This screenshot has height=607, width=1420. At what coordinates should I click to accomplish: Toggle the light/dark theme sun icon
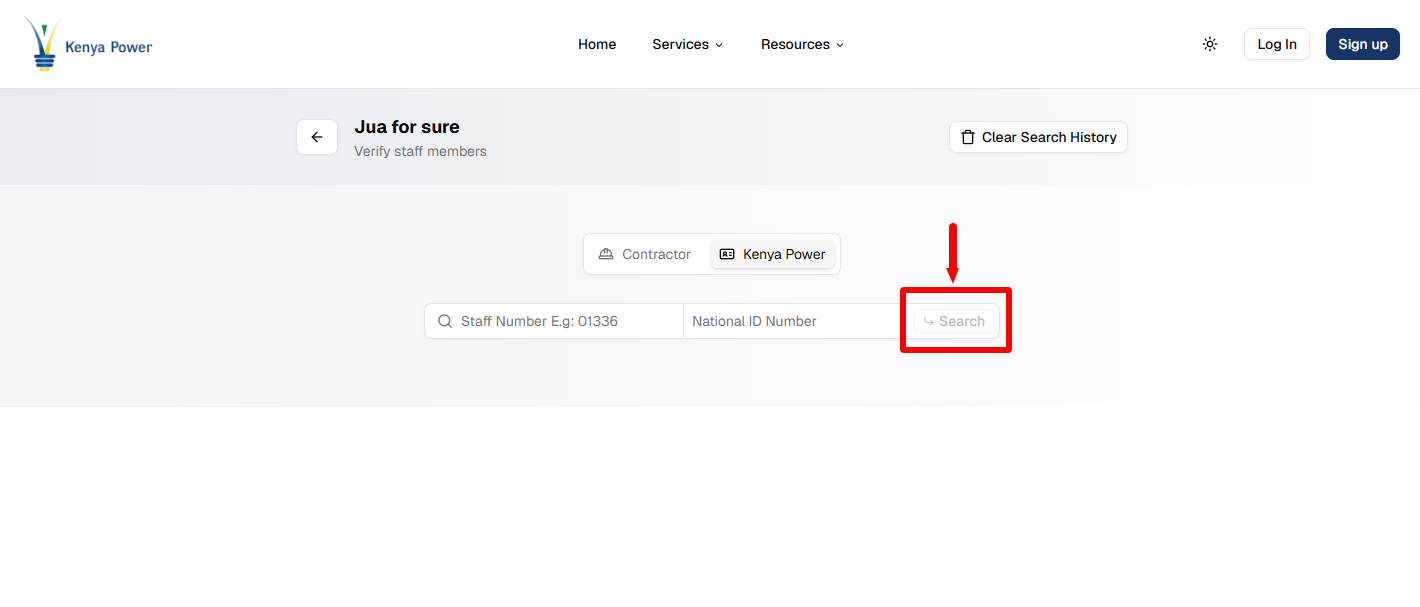[1210, 44]
